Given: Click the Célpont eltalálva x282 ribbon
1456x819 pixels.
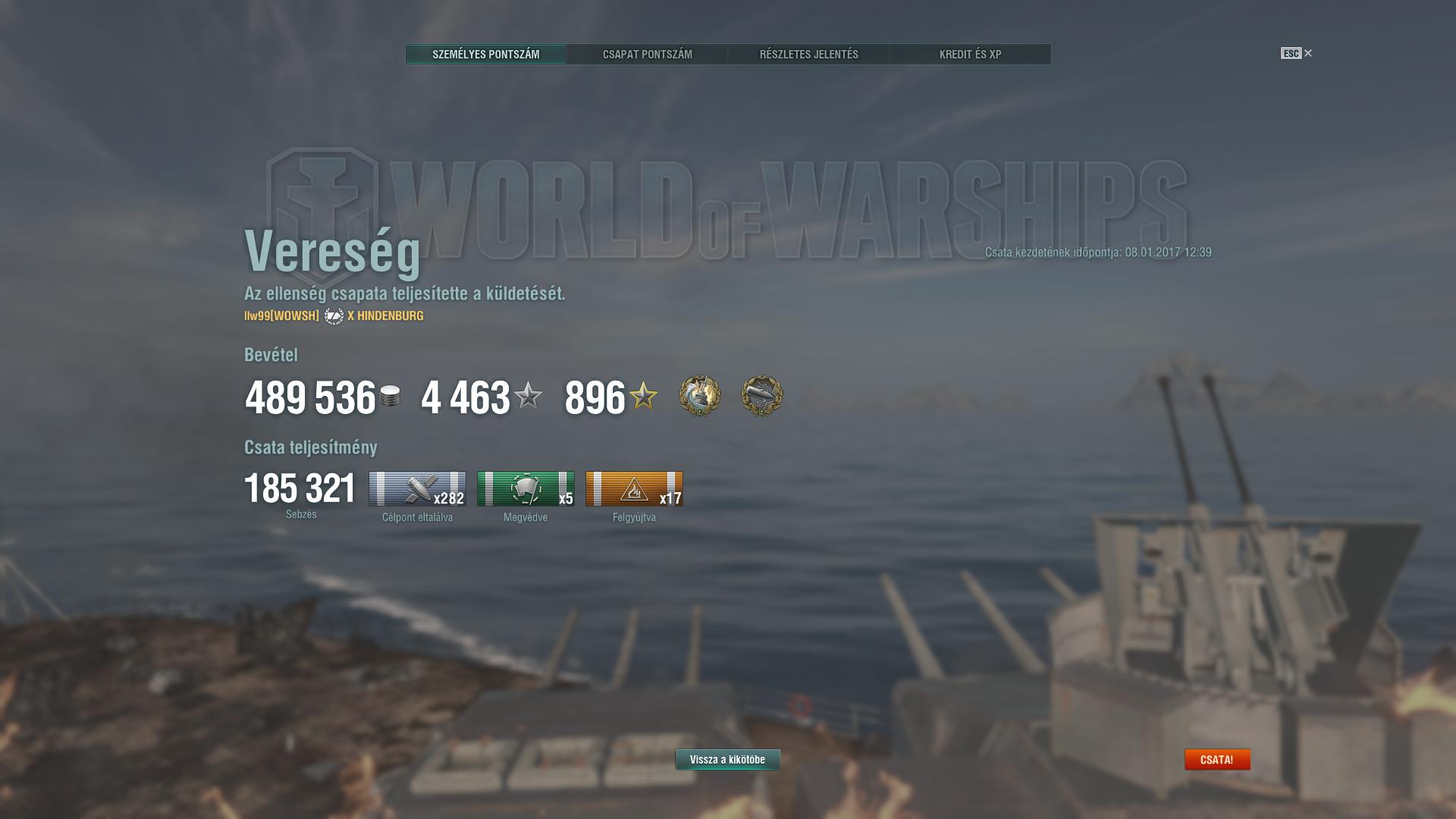Looking at the screenshot, I should (417, 489).
